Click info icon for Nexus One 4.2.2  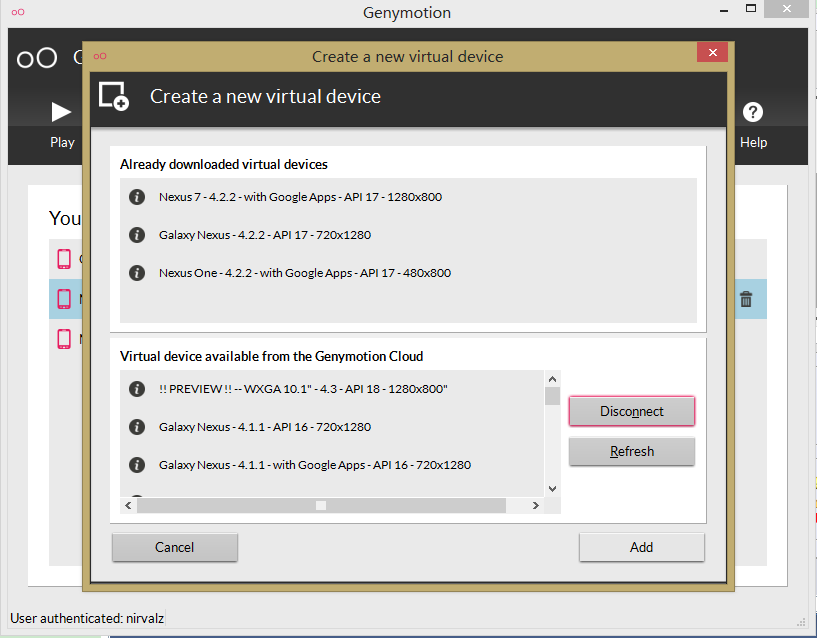click(x=137, y=273)
